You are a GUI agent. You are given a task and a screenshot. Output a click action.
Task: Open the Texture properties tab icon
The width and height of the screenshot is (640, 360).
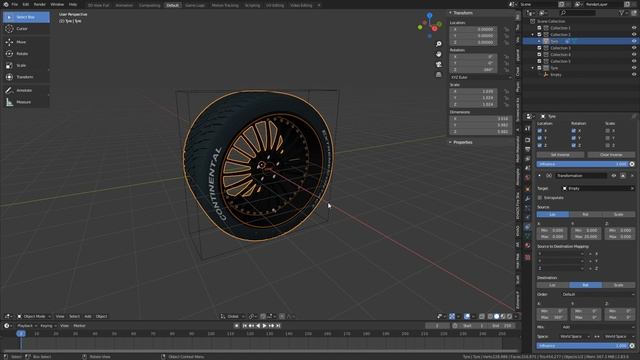click(527, 257)
